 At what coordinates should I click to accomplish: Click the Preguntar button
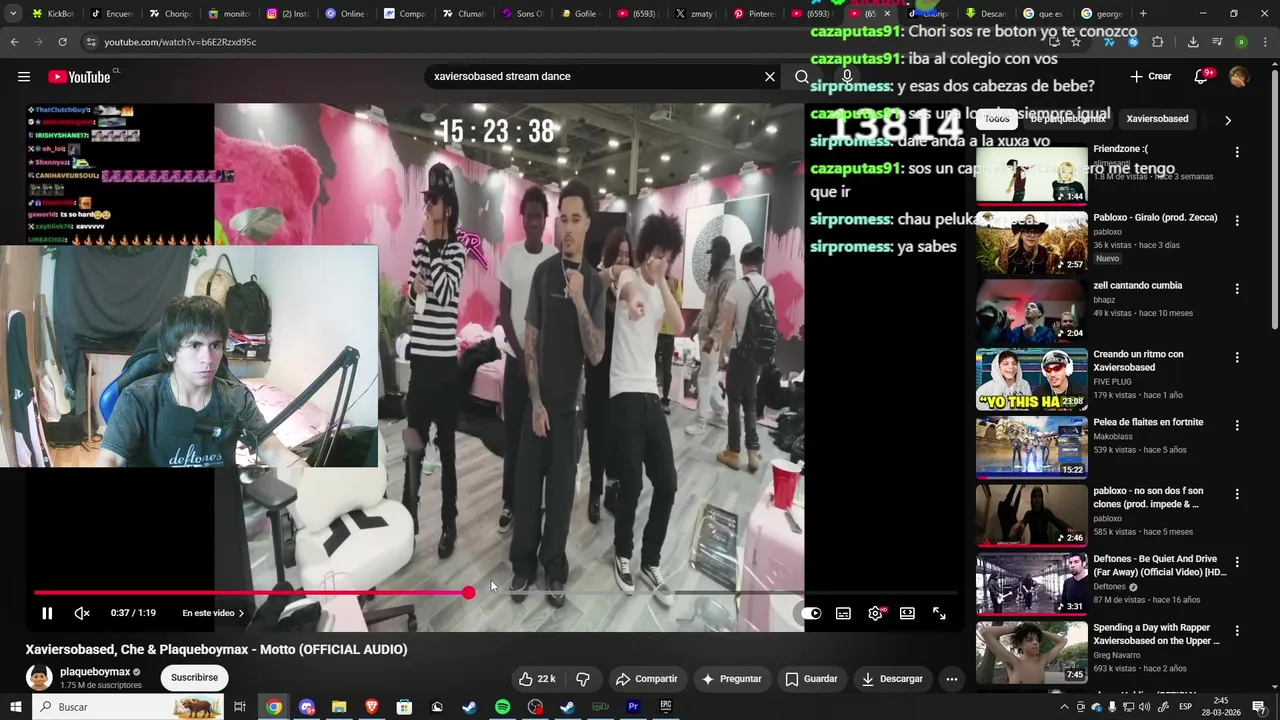coord(732,678)
